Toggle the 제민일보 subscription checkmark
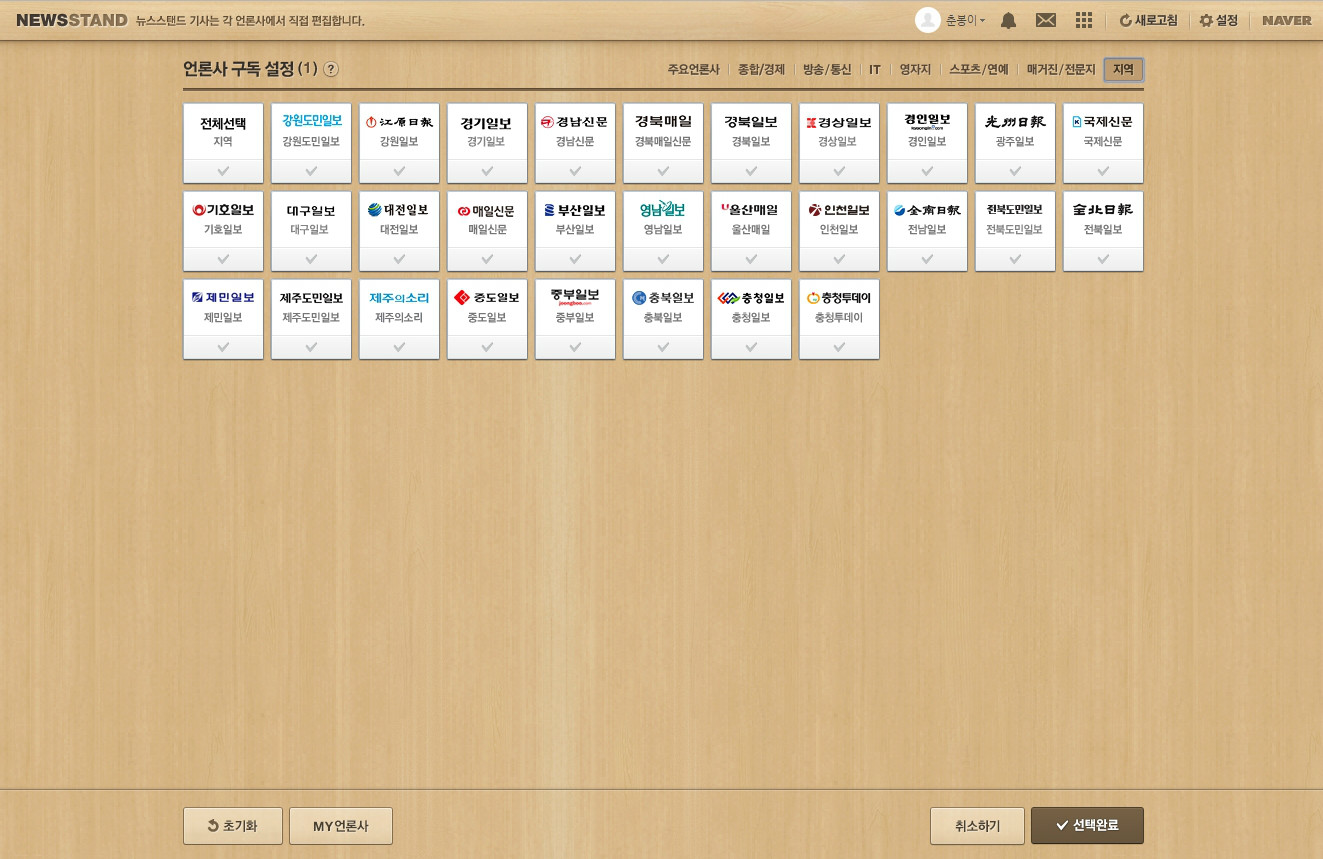Screen dimensions: 1323x859 pyautogui.click(x=223, y=347)
